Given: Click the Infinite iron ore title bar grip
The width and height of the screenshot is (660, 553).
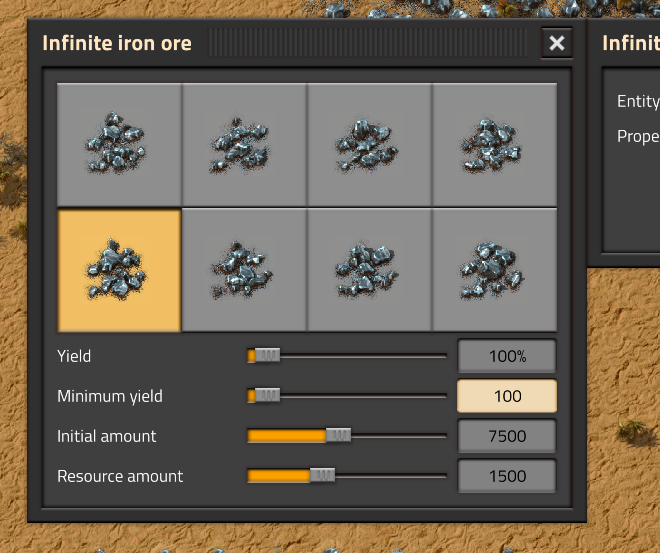Looking at the screenshot, I should pos(367,43).
